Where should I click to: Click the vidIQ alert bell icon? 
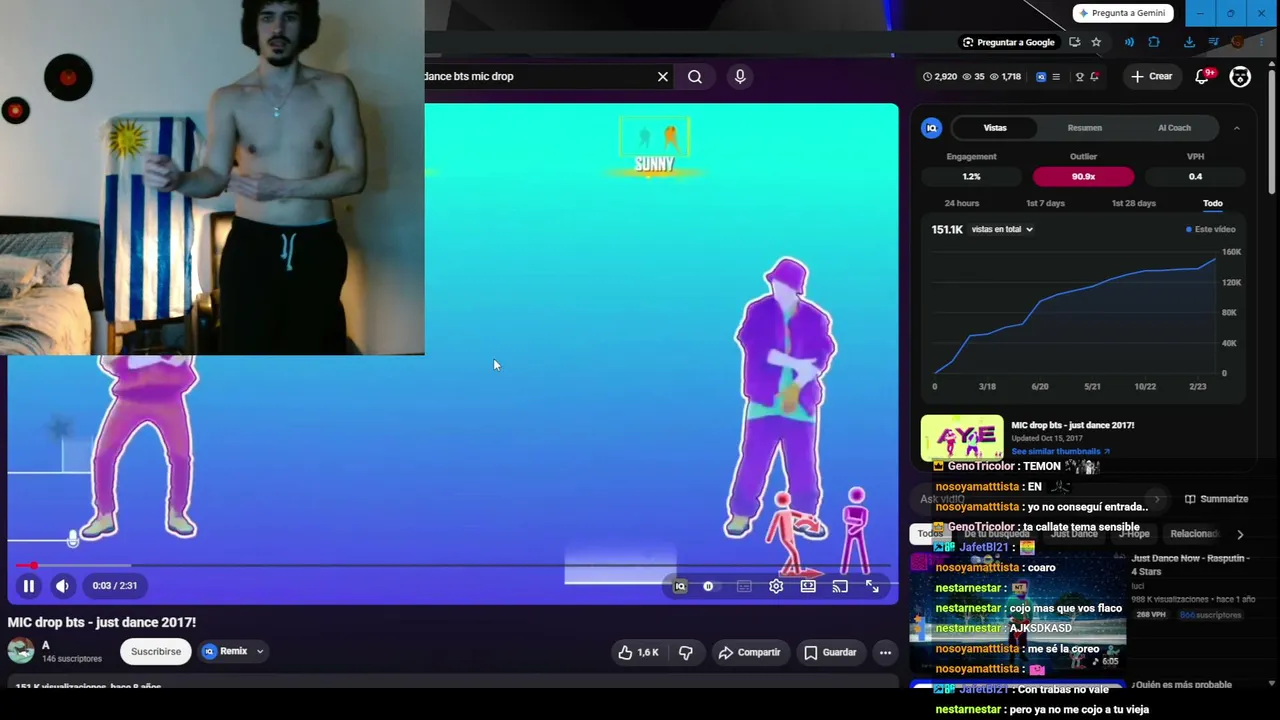click(x=1095, y=76)
